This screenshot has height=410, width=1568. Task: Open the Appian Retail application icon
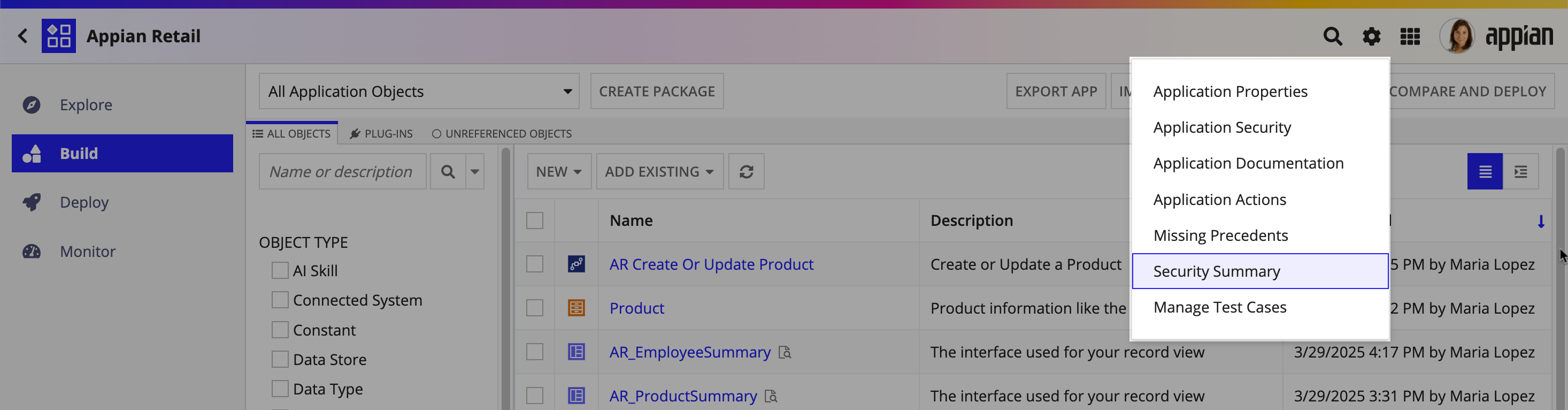[x=58, y=36]
